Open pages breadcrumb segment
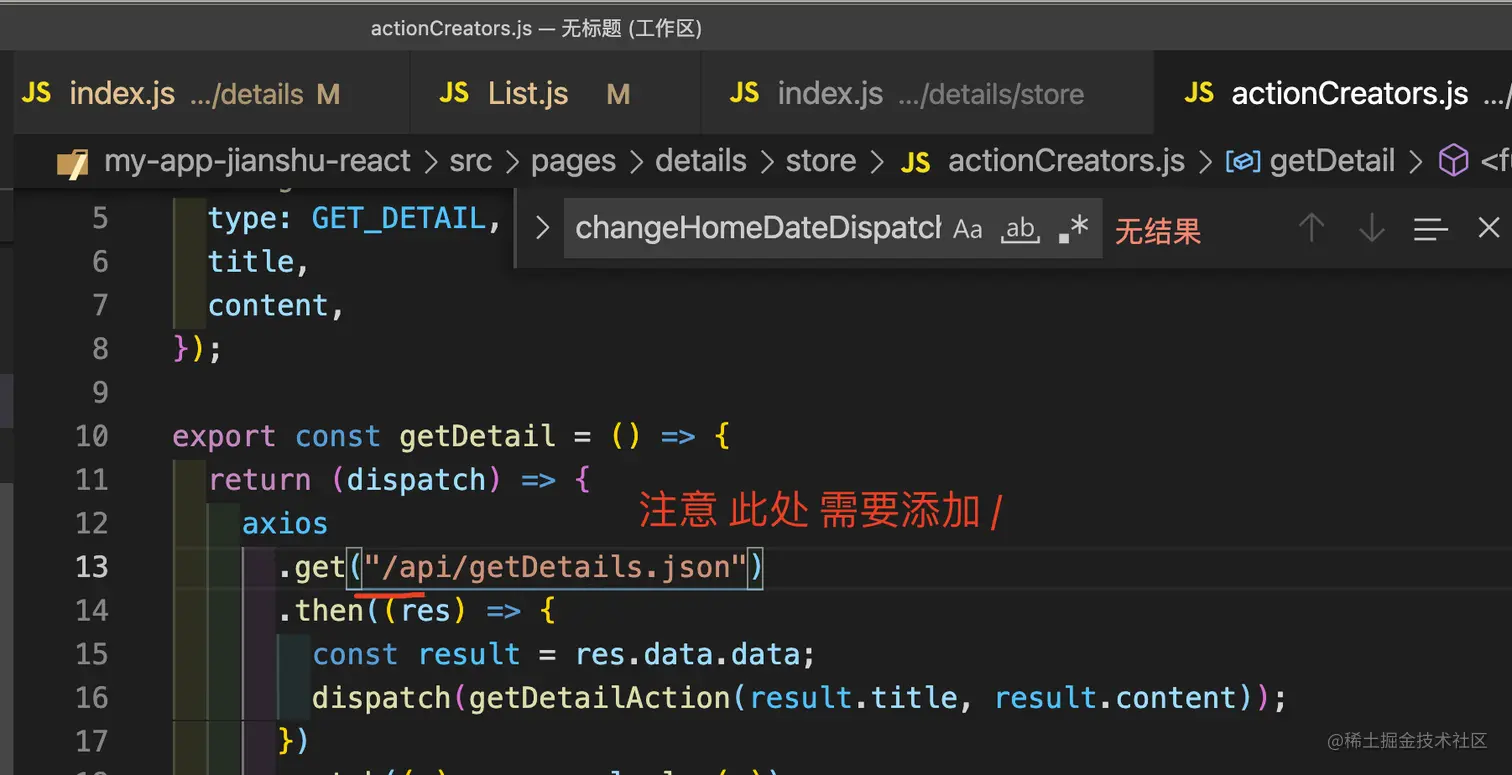 [x=573, y=161]
